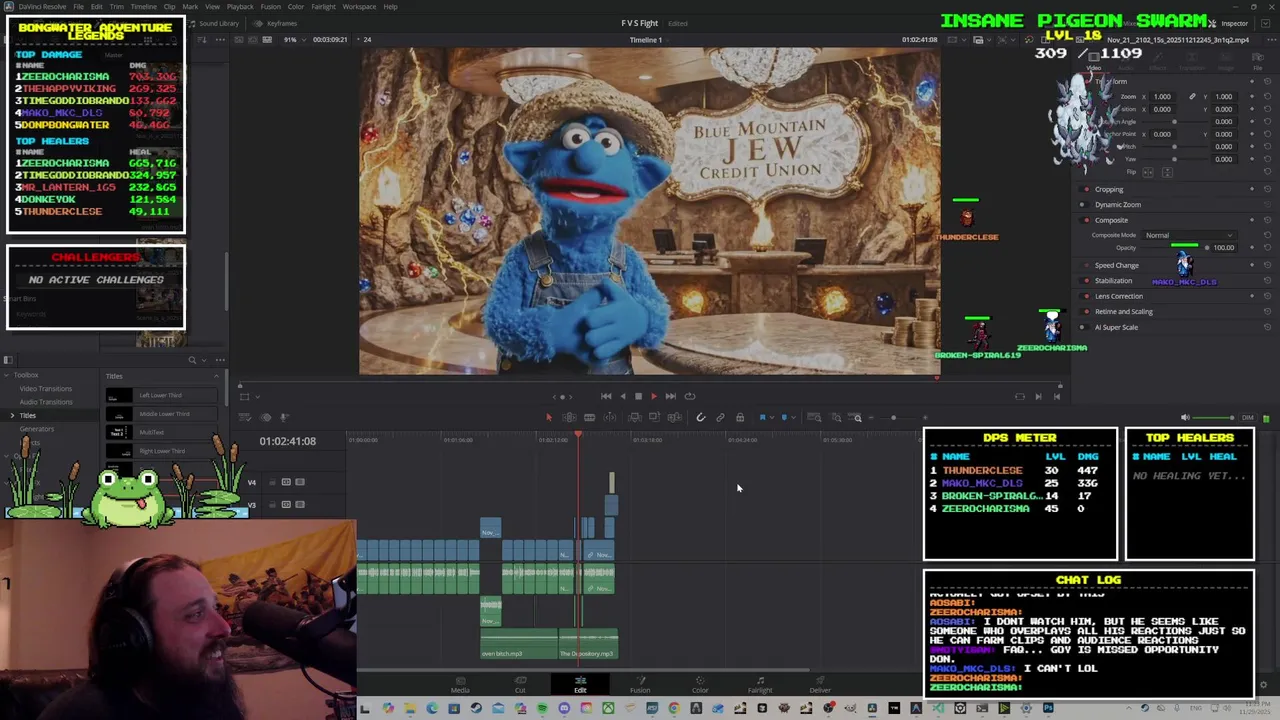Screen dimensions: 1280x720
Task: Open the Workspace menu
Action: click(359, 6)
